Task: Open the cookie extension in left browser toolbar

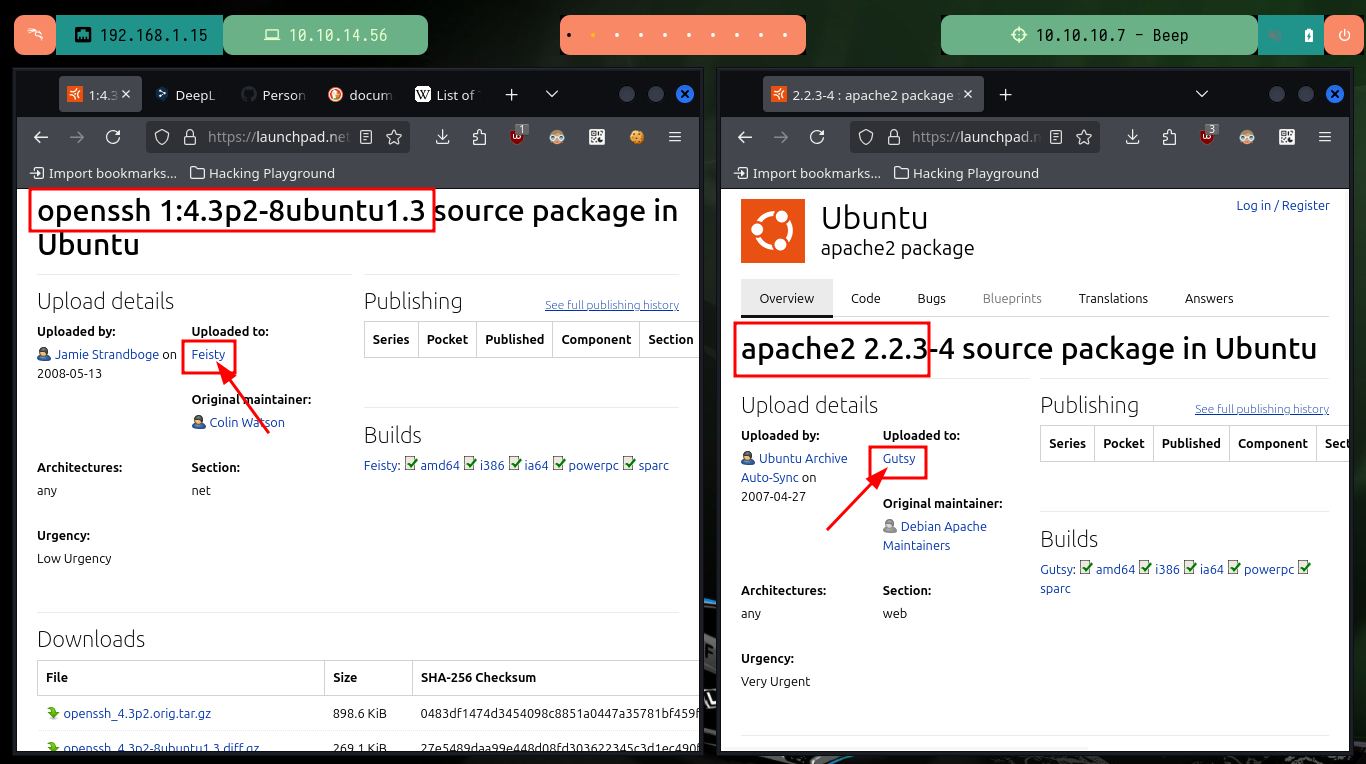Action: pyautogui.click(x=636, y=137)
